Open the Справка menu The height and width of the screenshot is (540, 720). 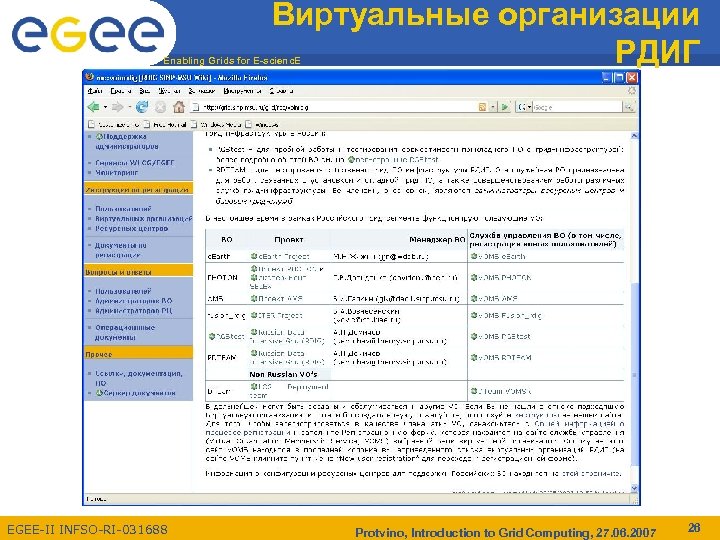point(281,91)
